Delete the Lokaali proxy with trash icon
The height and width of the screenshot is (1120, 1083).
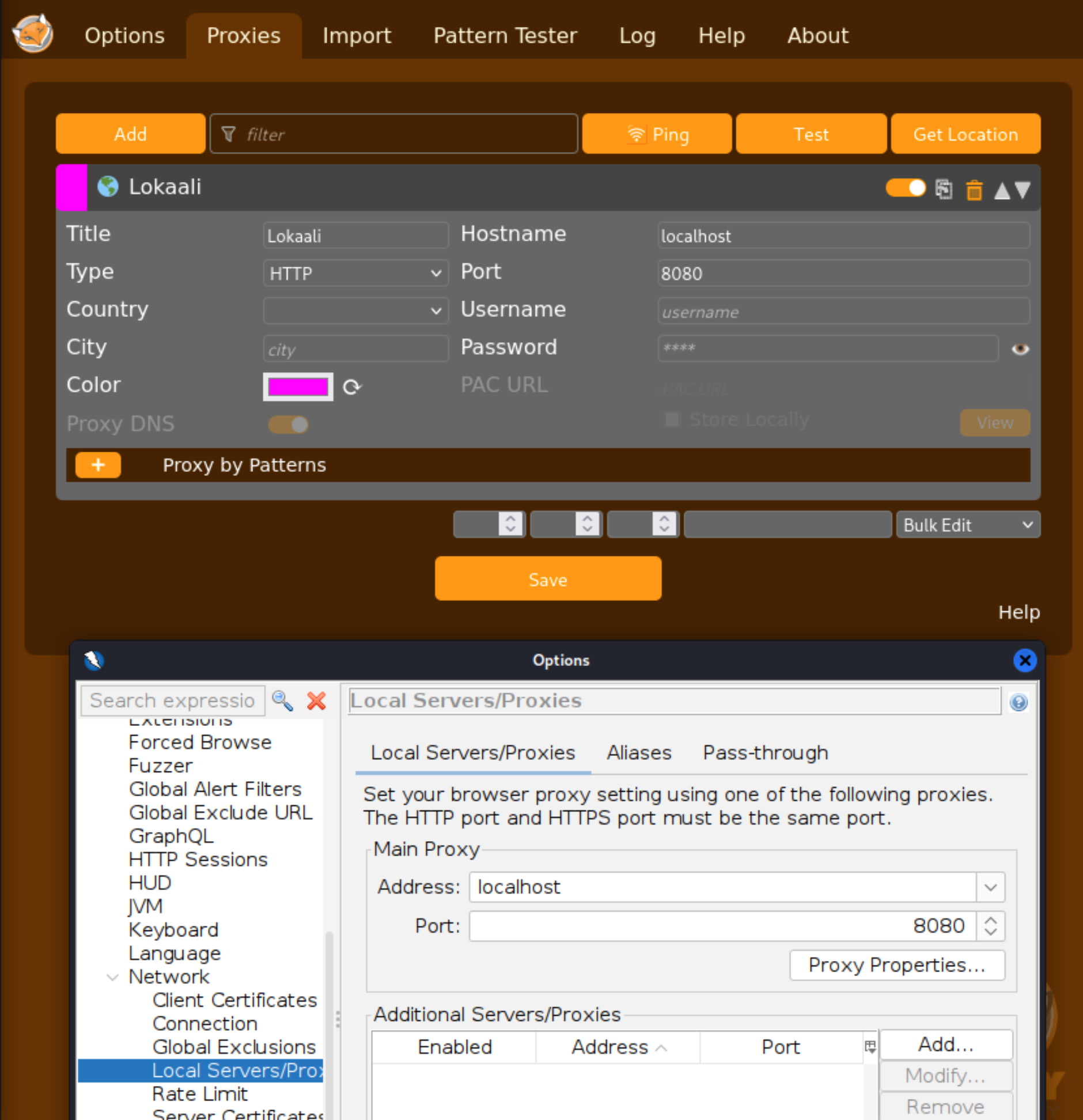click(974, 190)
